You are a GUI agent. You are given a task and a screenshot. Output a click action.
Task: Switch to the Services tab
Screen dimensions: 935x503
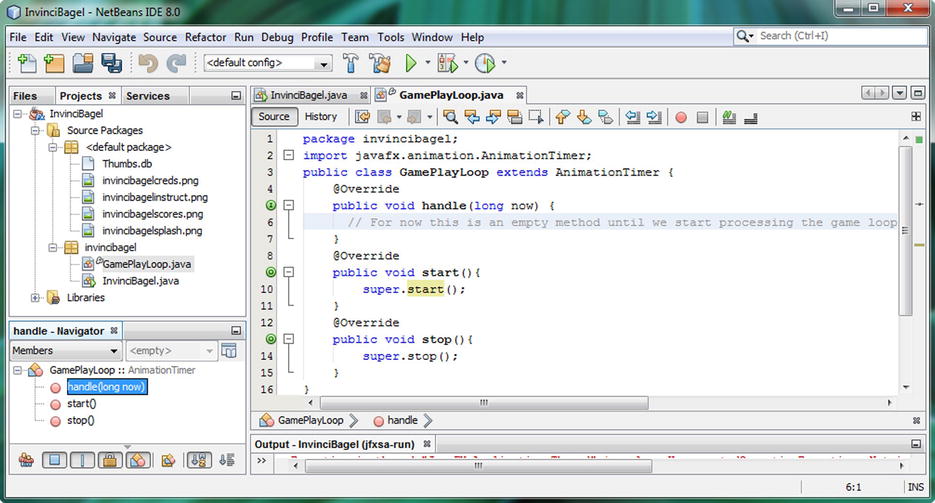coord(148,95)
